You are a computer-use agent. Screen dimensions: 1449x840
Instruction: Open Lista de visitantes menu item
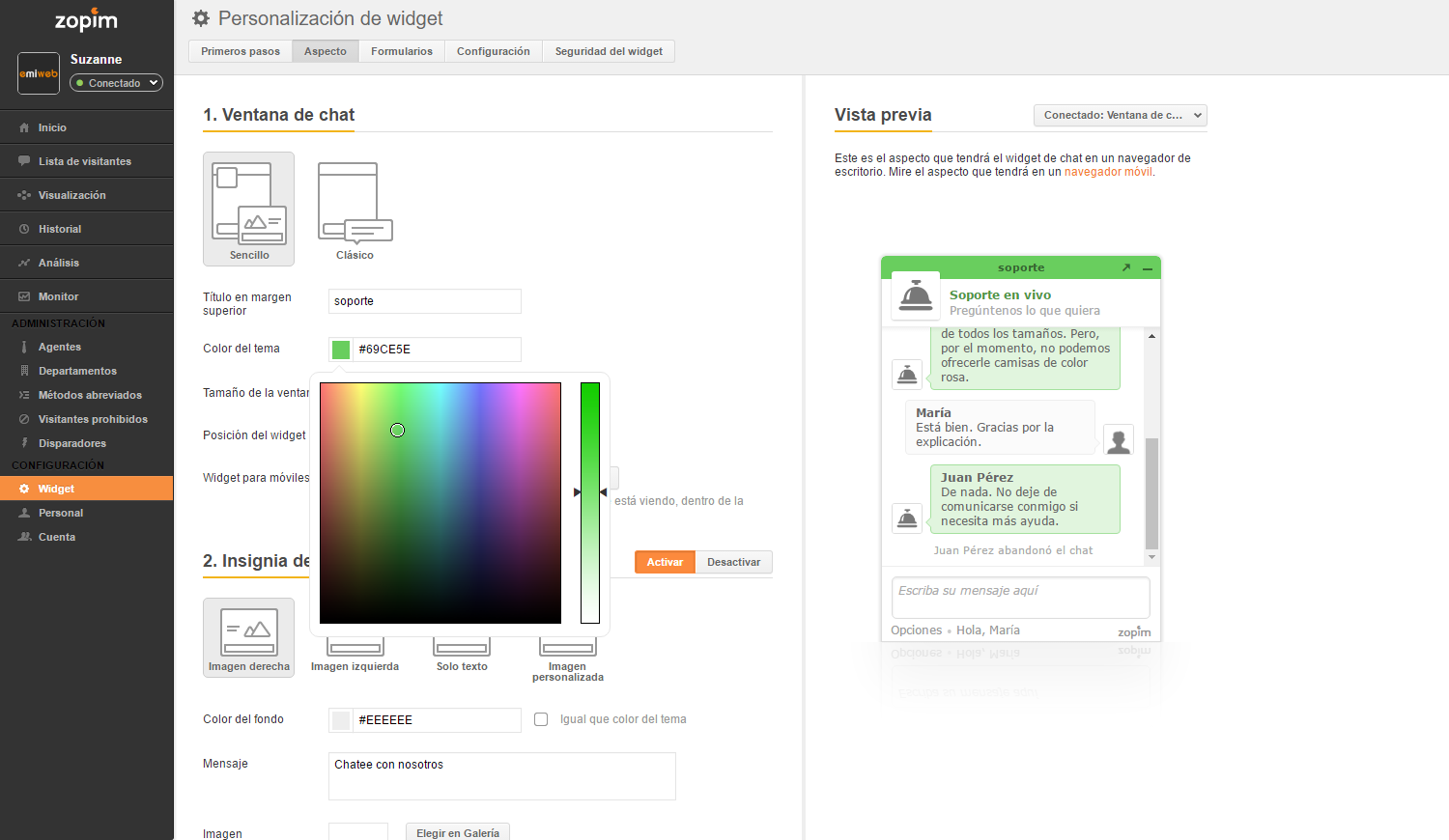(x=87, y=161)
